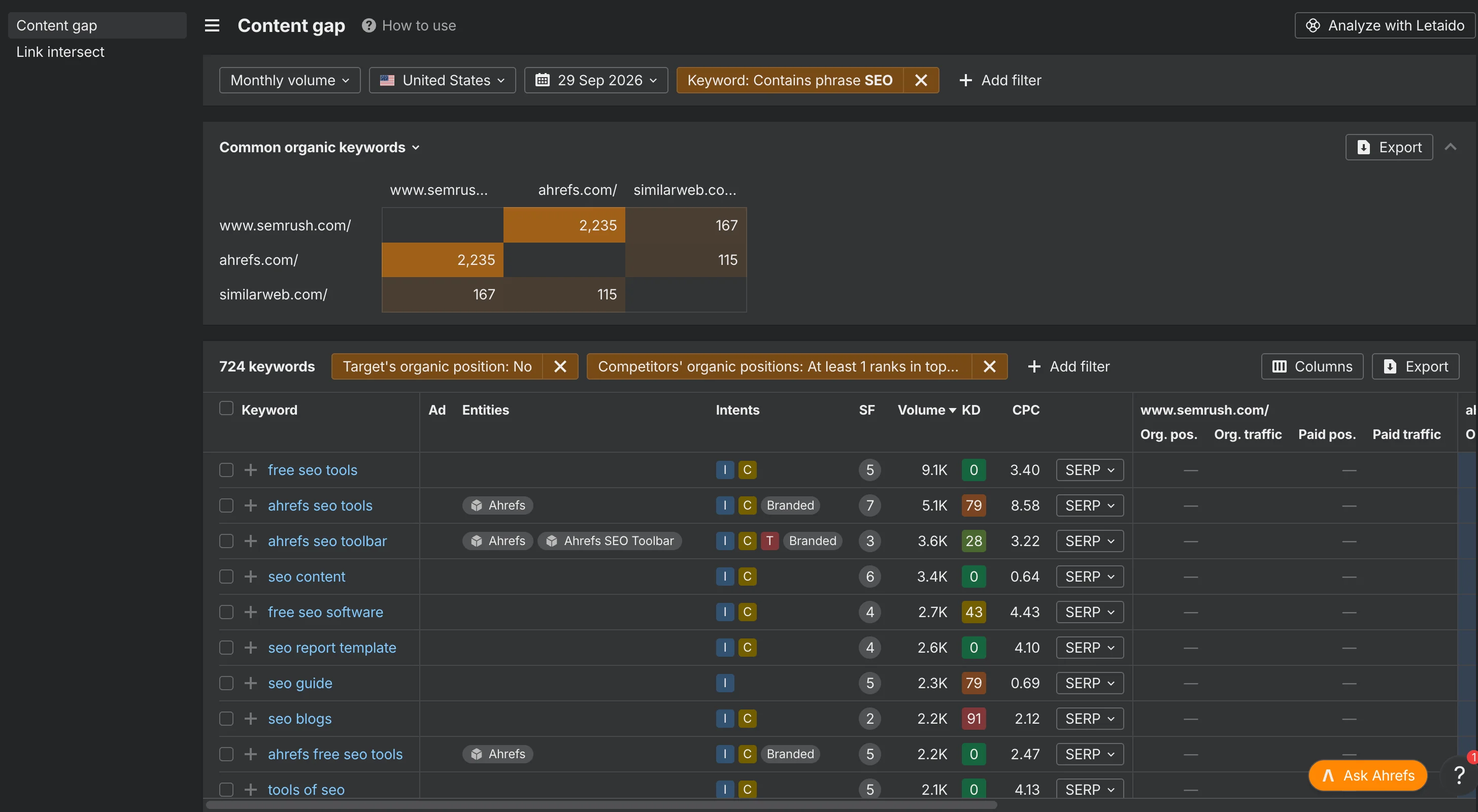This screenshot has width=1478, height=812.
Task: Open the free seo software keyword link
Action: pos(325,613)
